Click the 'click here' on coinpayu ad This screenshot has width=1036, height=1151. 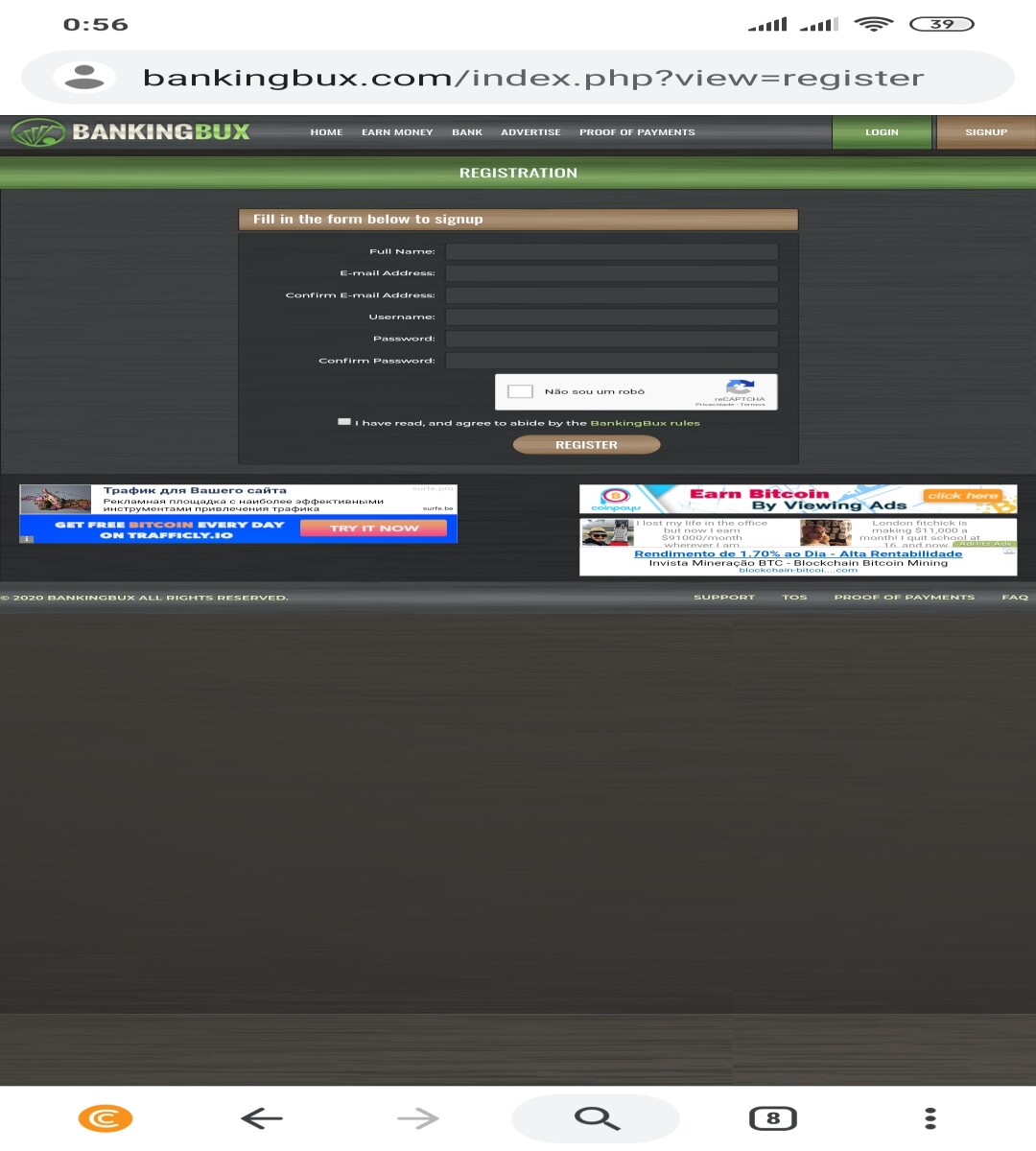point(964,496)
